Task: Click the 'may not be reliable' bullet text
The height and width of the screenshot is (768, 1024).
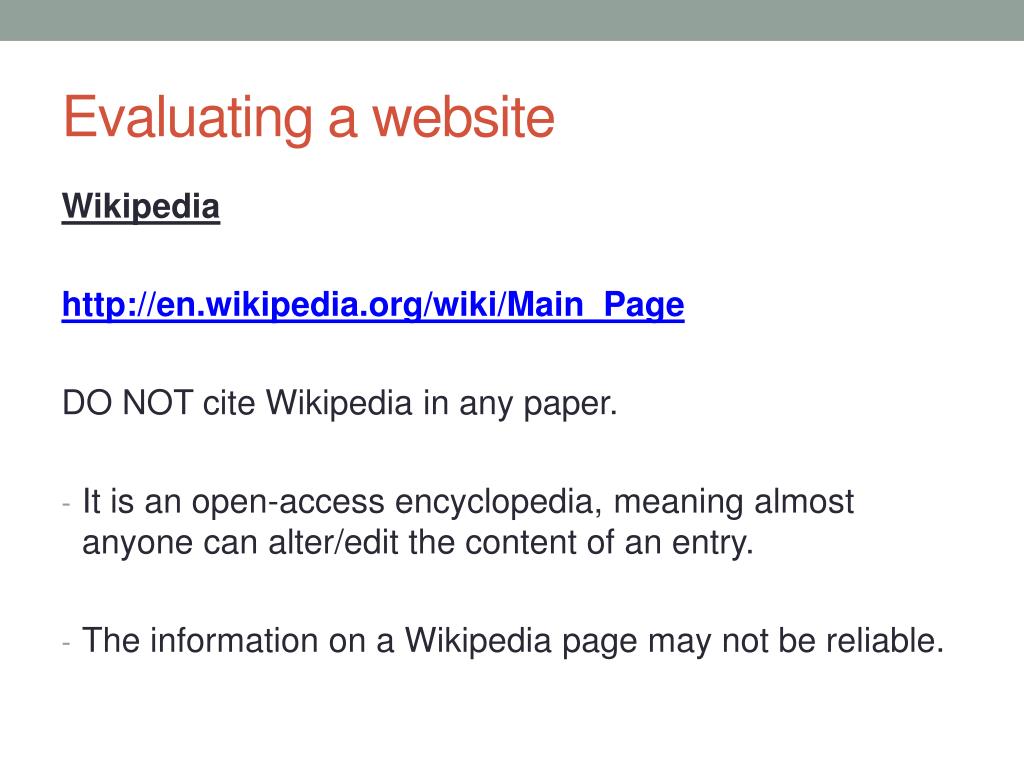Action: click(513, 641)
